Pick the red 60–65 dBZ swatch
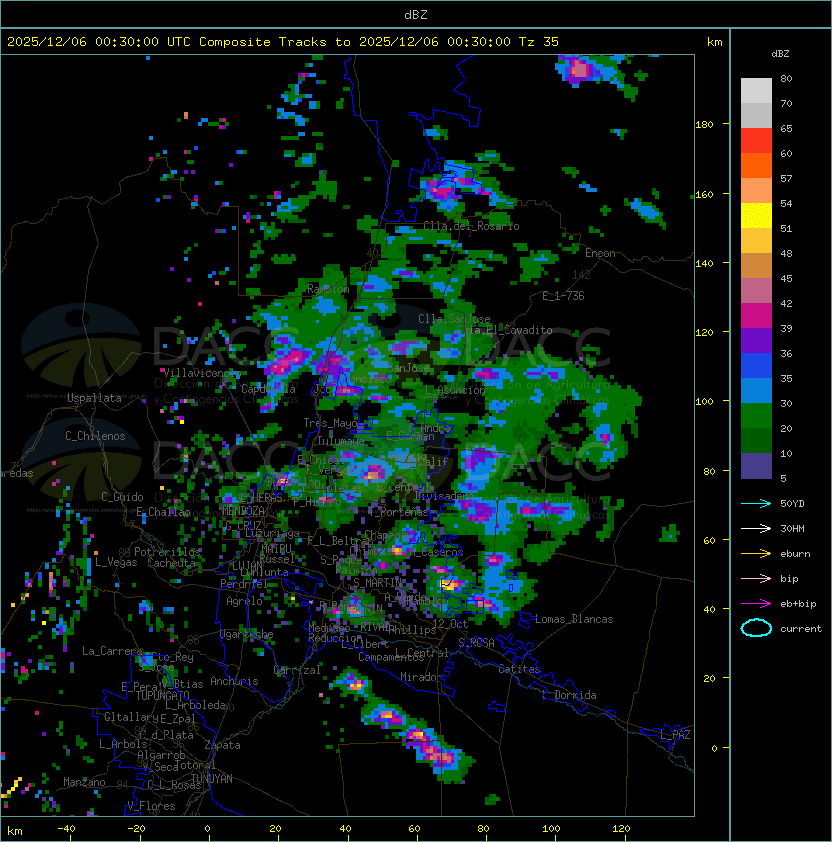Viewport: 832px width, 842px height. (x=756, y=141)
